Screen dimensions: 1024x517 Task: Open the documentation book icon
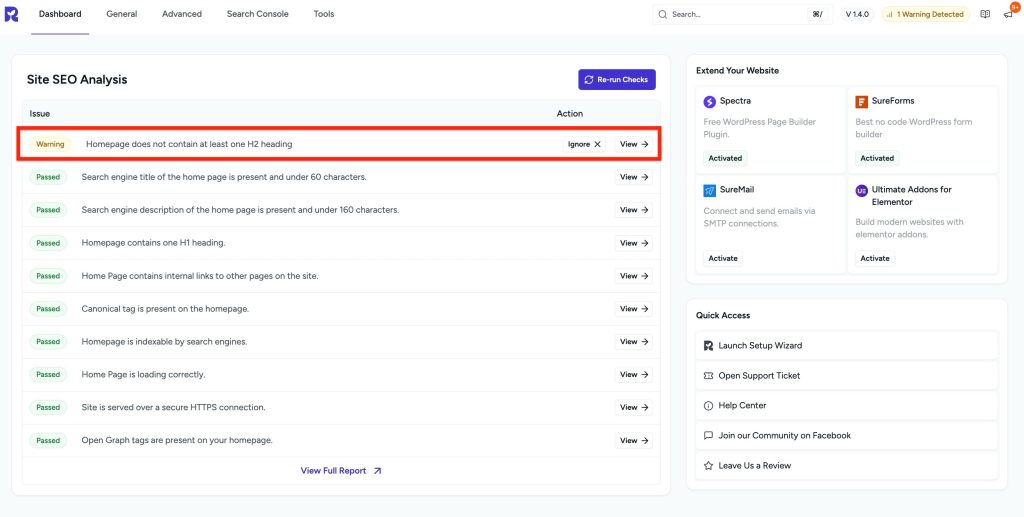coord(985,14)
